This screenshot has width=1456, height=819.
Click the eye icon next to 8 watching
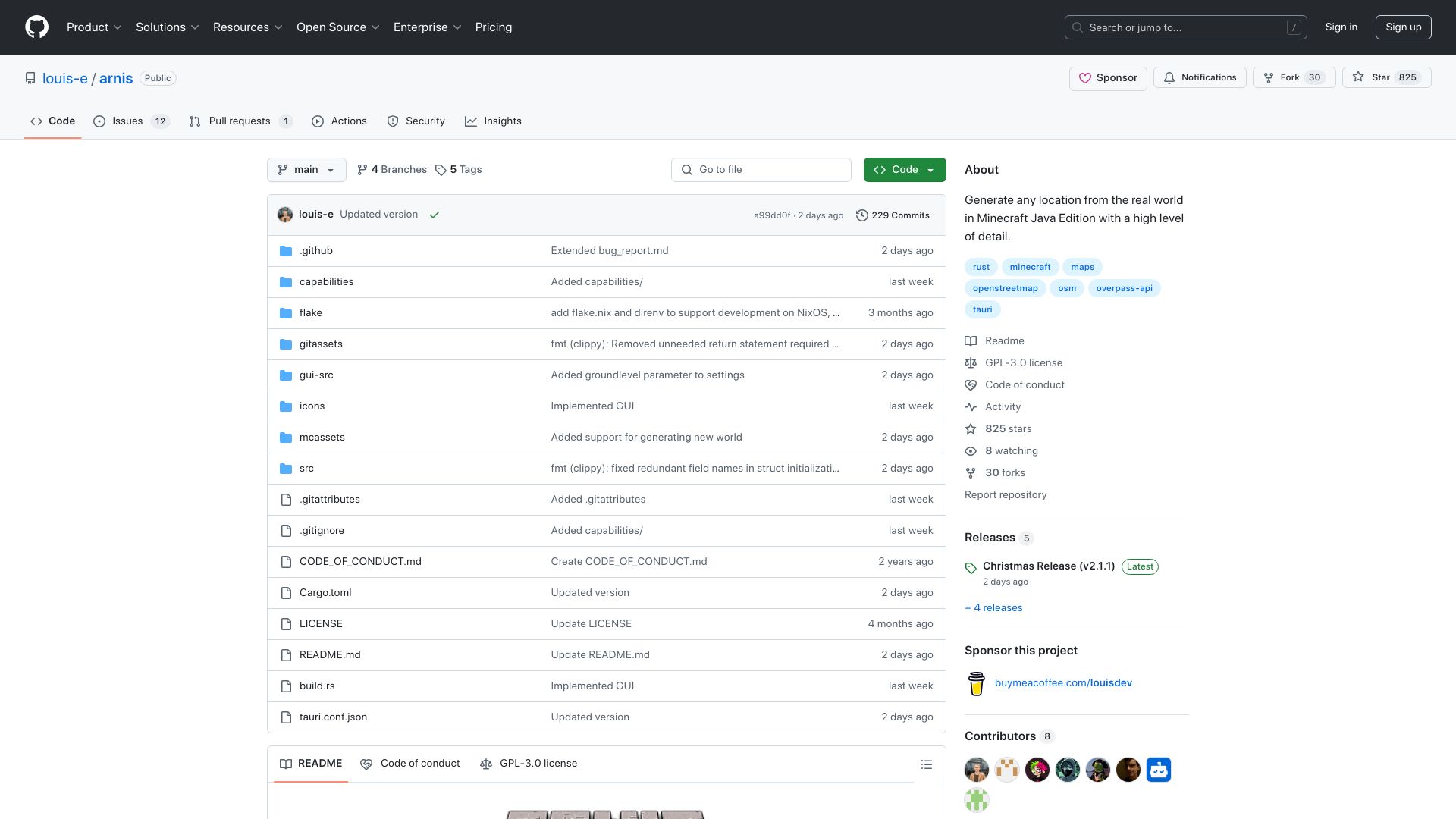[971, 451]
